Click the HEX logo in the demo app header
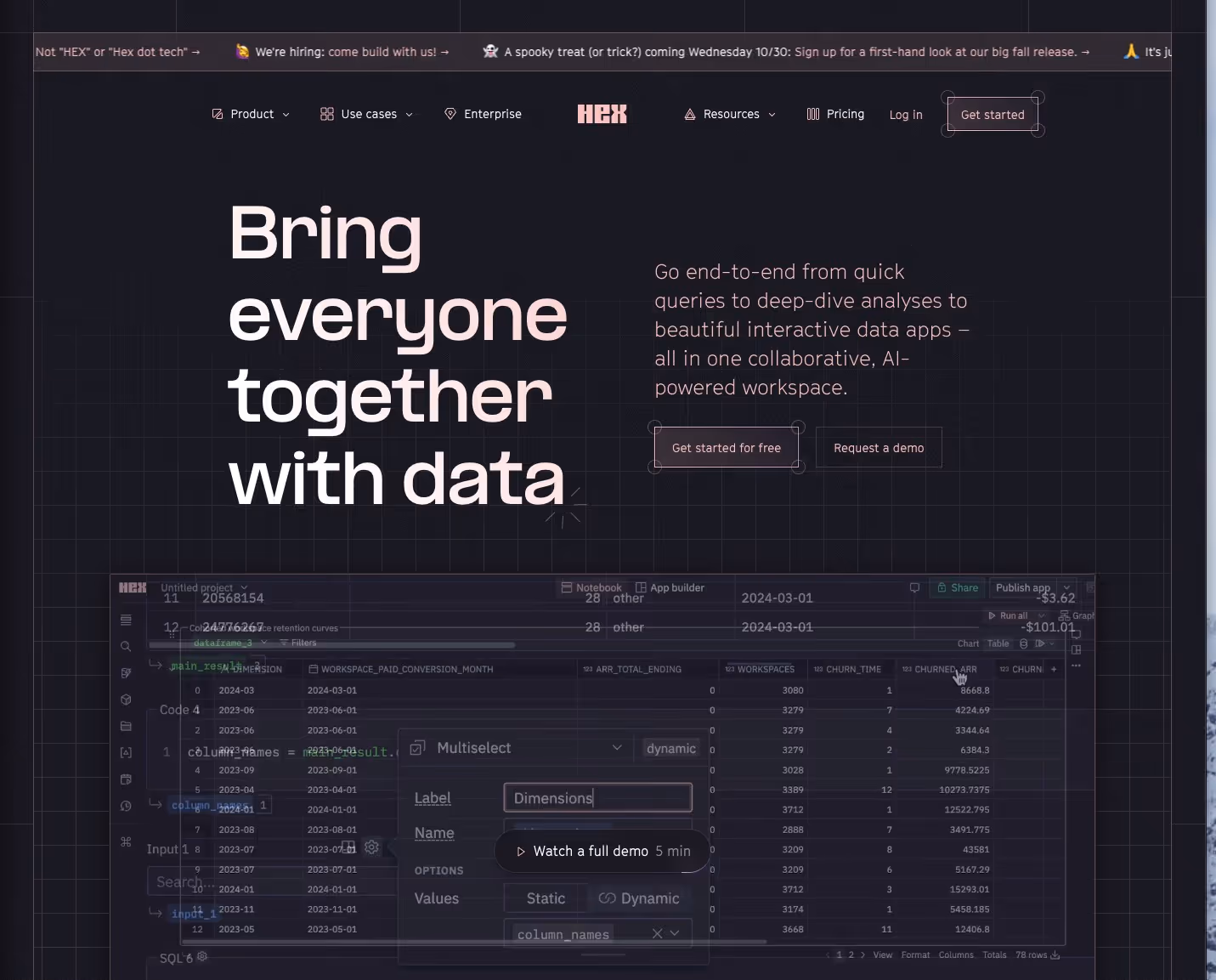 coord(133,587)
